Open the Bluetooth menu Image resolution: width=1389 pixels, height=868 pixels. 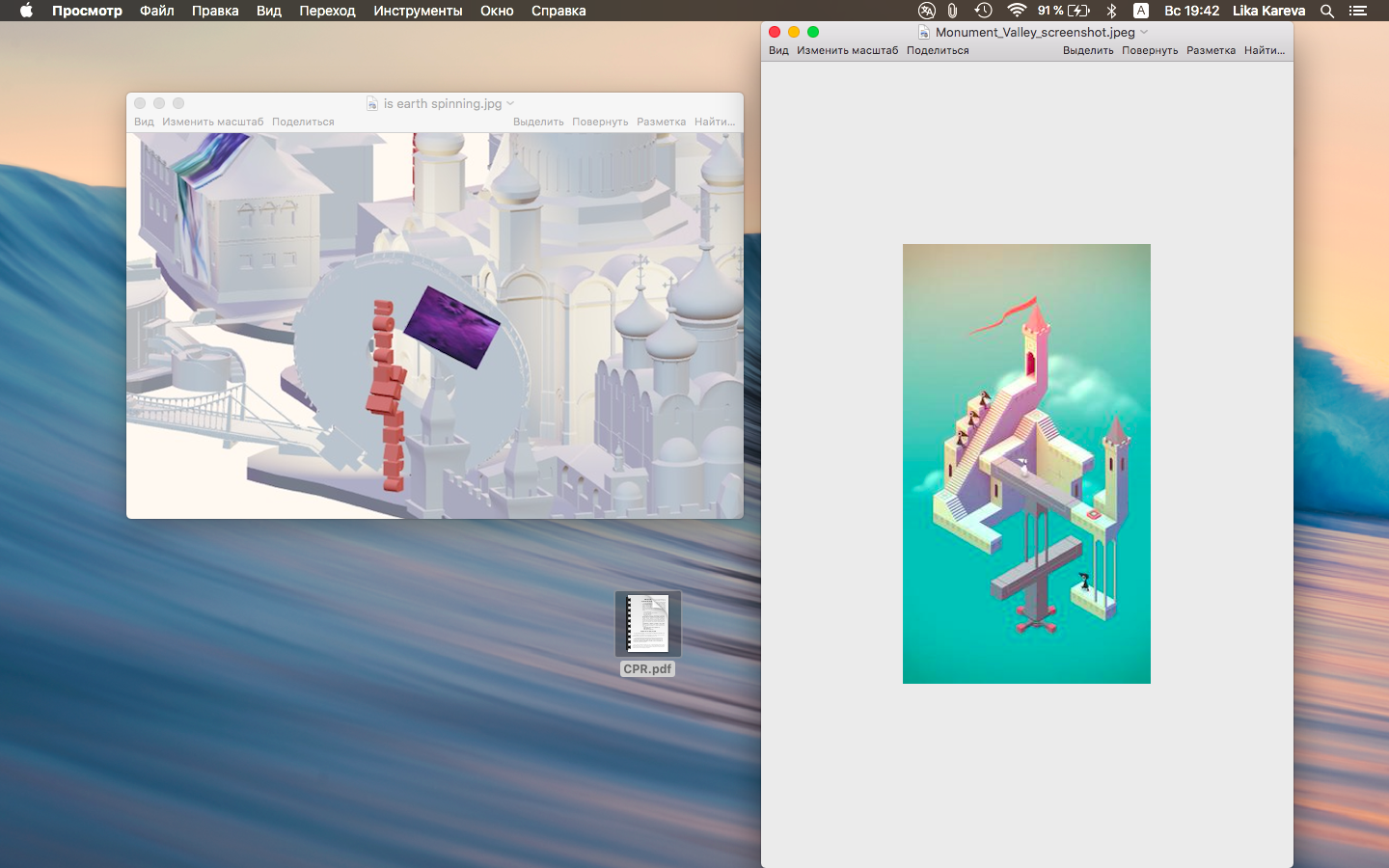click(1111, 11)
